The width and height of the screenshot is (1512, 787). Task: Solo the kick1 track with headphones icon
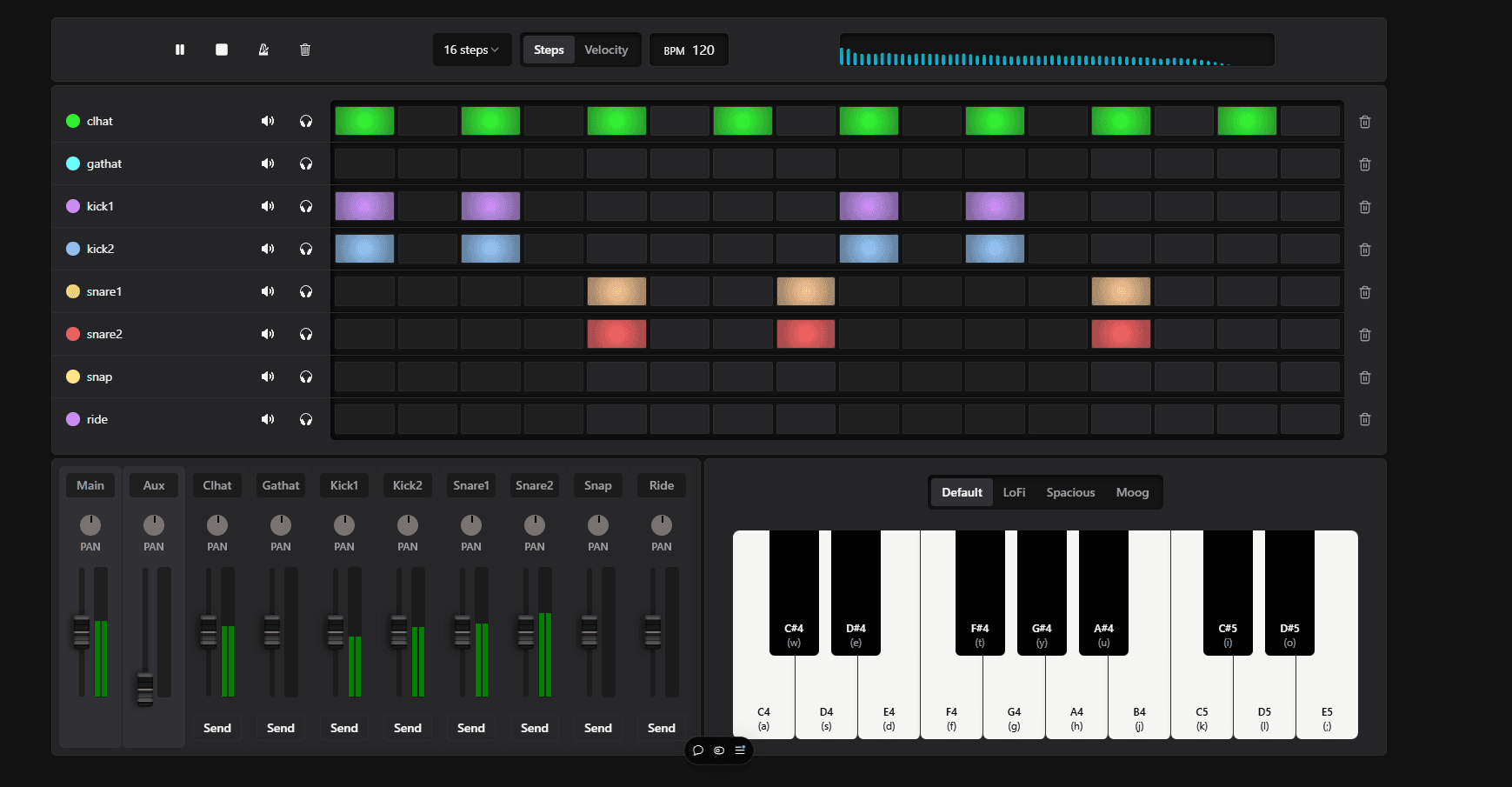[306, 206]
